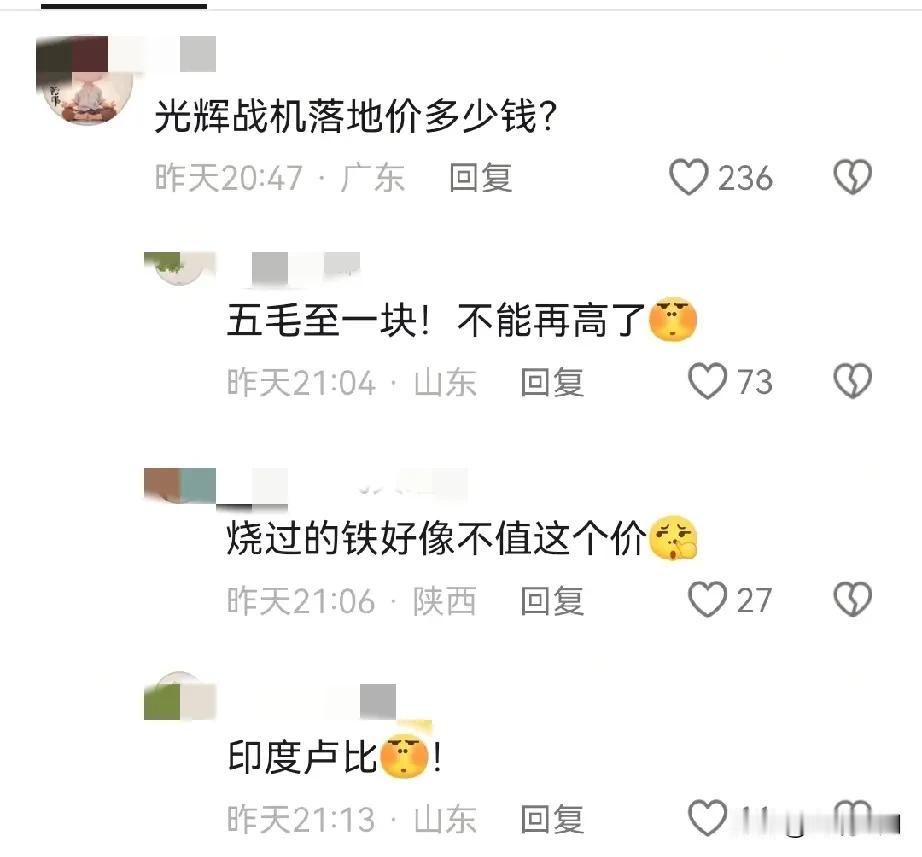This screenshot has height=857, width=922.
Task: Open avatar of the 烧过的铁 commenter
Action: click(180, 486)
